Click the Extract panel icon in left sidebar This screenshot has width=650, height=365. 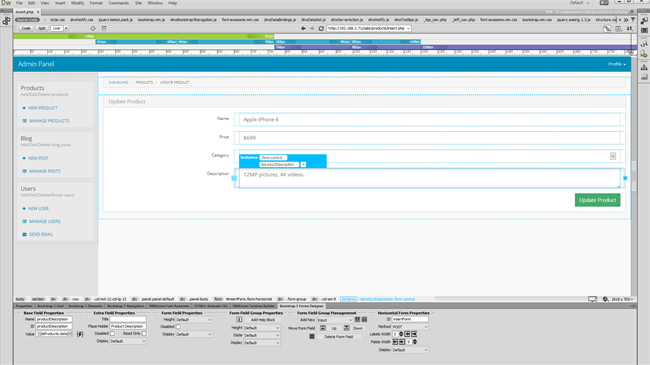(6, 21)
